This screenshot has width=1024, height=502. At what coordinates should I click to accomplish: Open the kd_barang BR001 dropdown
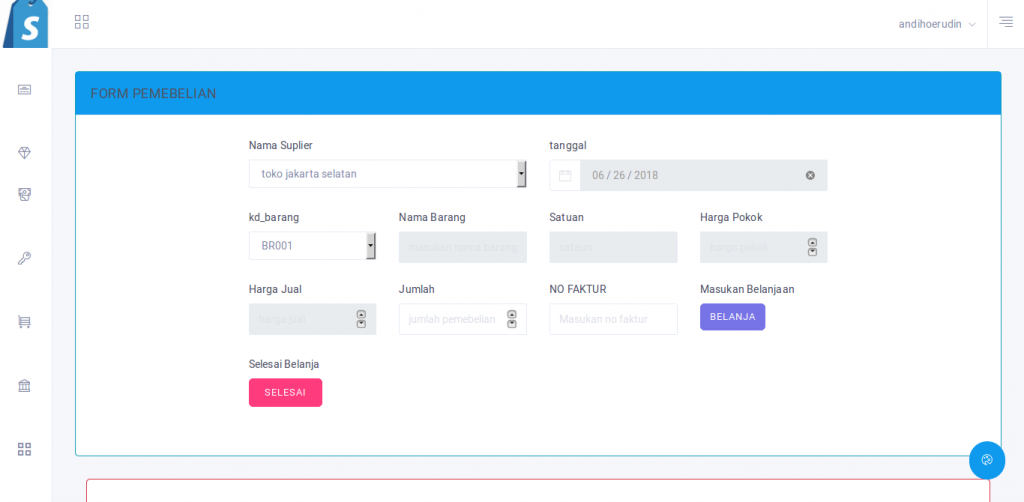click(x=312, y=246)
